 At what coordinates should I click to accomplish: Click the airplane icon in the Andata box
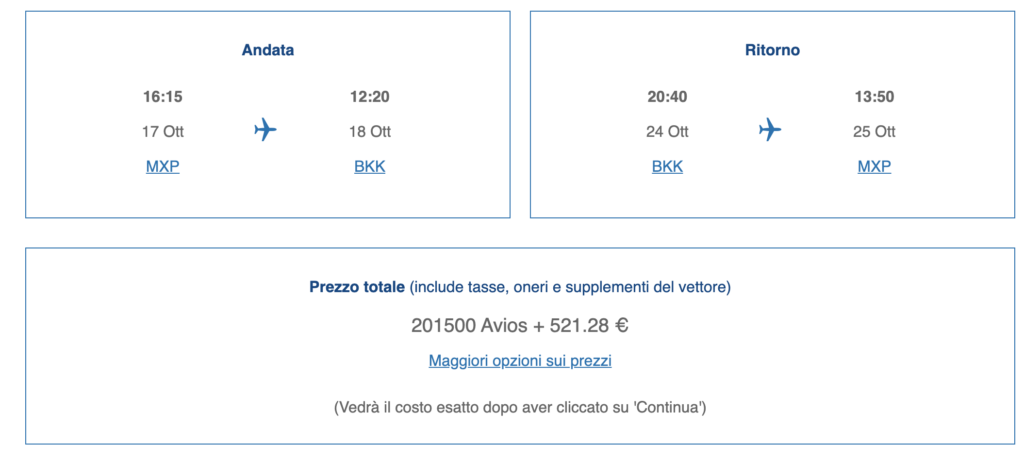tap(265, 129)
